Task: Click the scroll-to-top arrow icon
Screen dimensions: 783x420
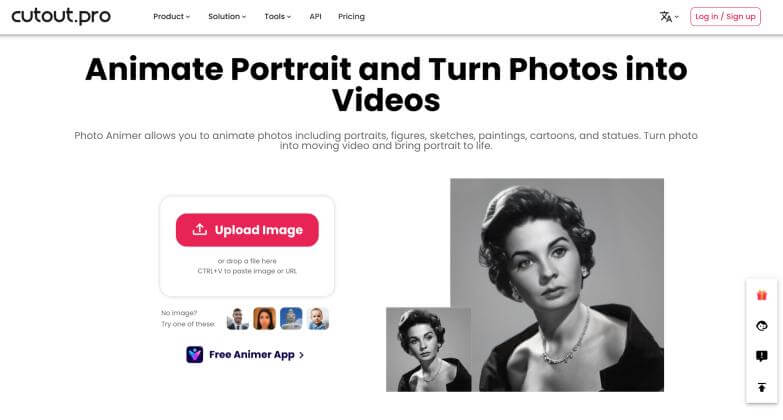Action: tap(761, 387)
